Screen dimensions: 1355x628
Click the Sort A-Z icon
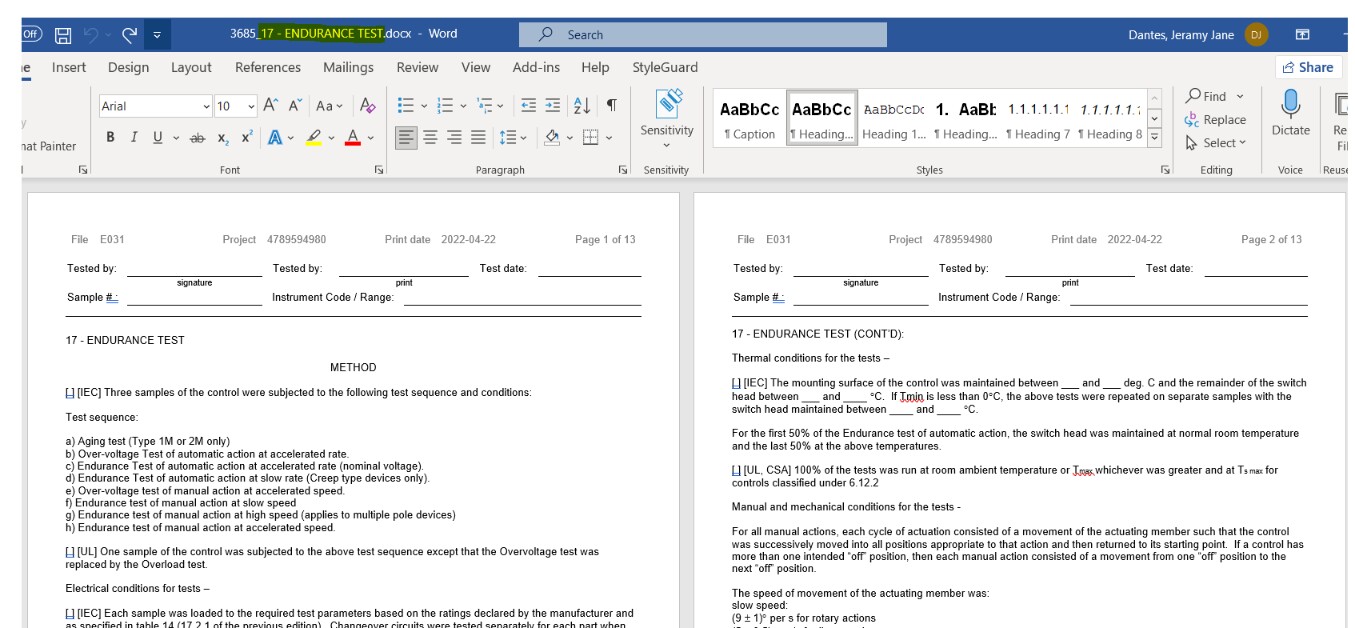tap(583, 106)
